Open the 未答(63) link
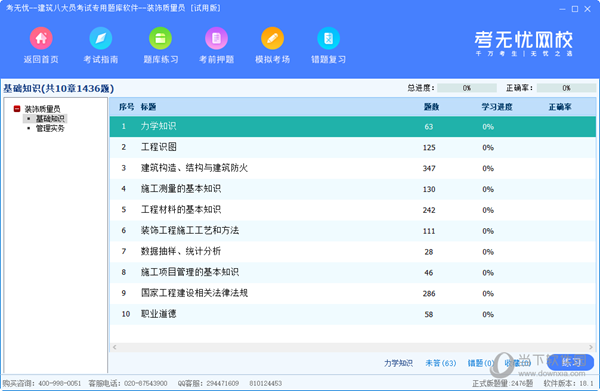600x391 pixels. pyautogui.click(x=441, y=363)
